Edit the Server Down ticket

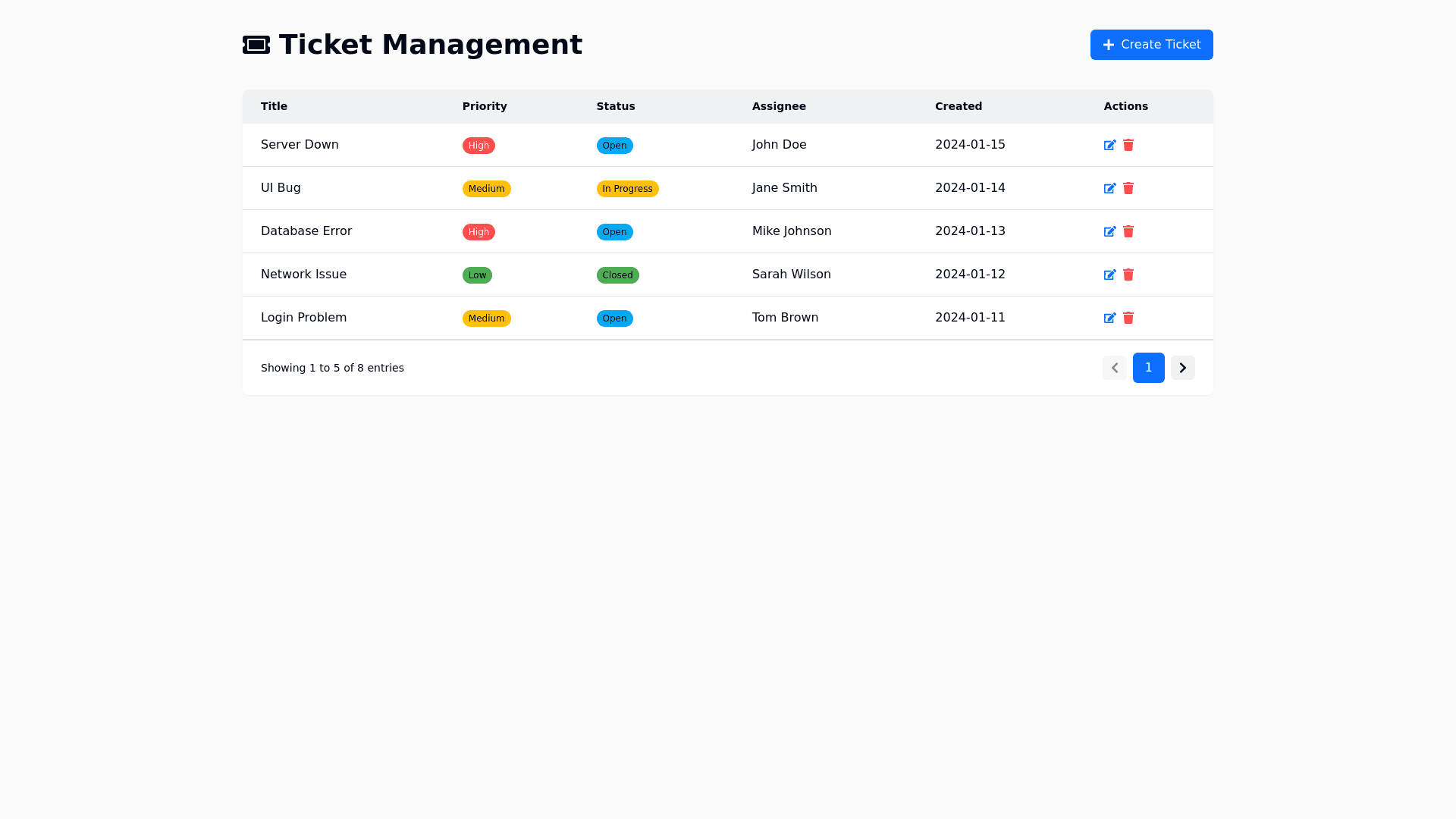click(1109, 145)
